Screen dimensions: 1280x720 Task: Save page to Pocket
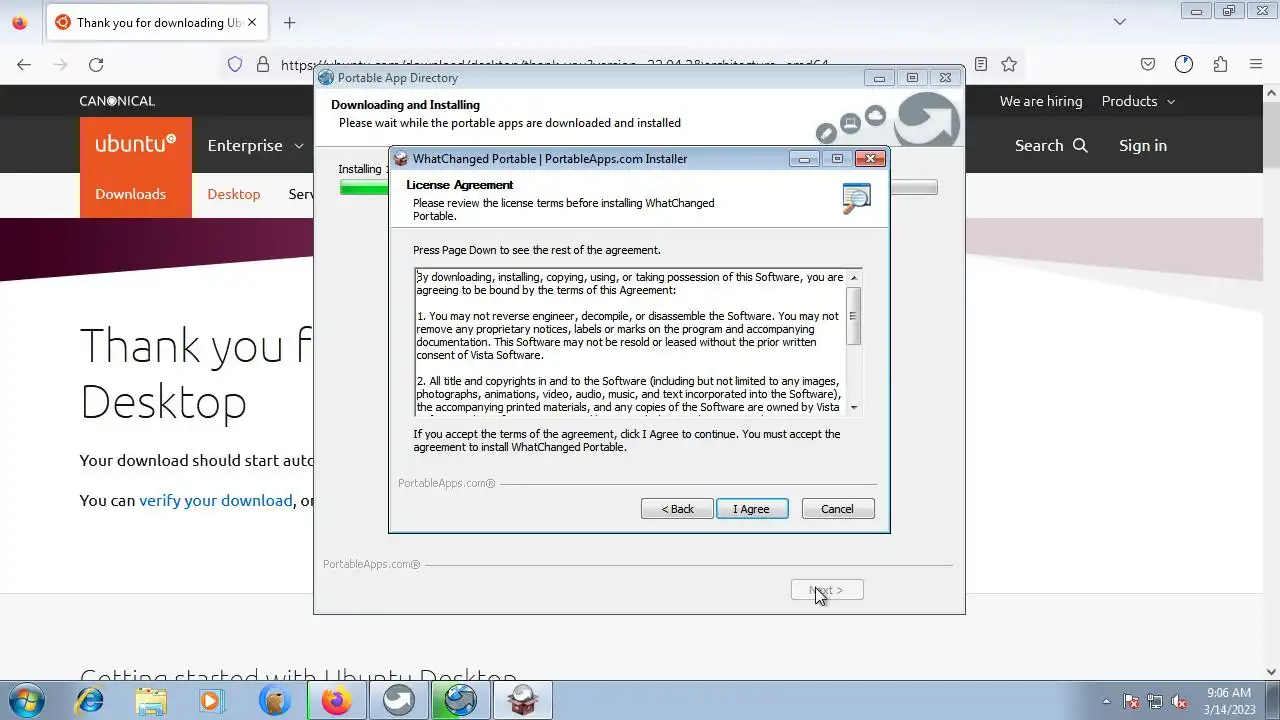(x=1148, y=64)
